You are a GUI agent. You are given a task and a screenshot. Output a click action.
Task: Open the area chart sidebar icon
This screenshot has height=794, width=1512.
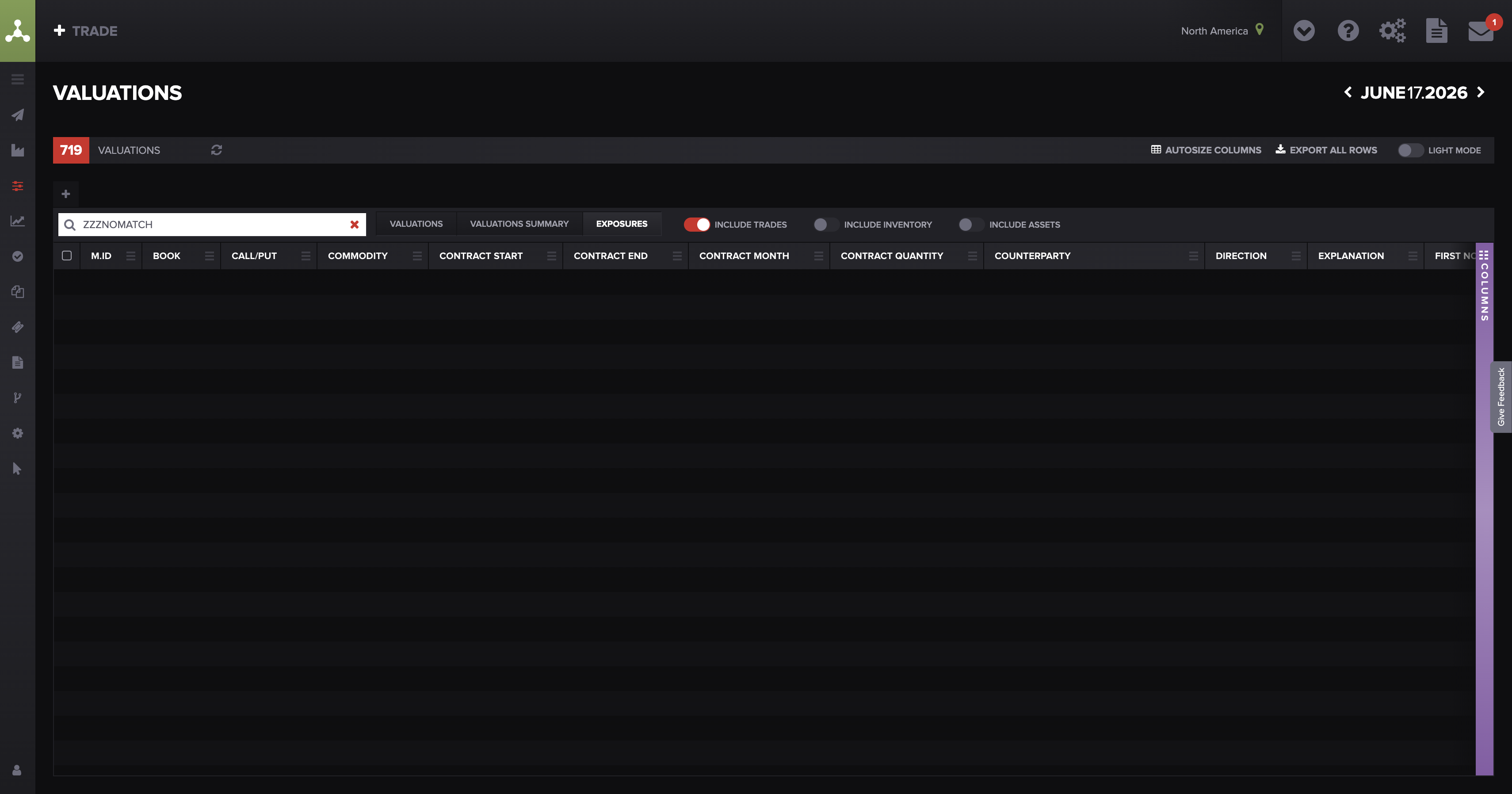click(x=18, y=150)
